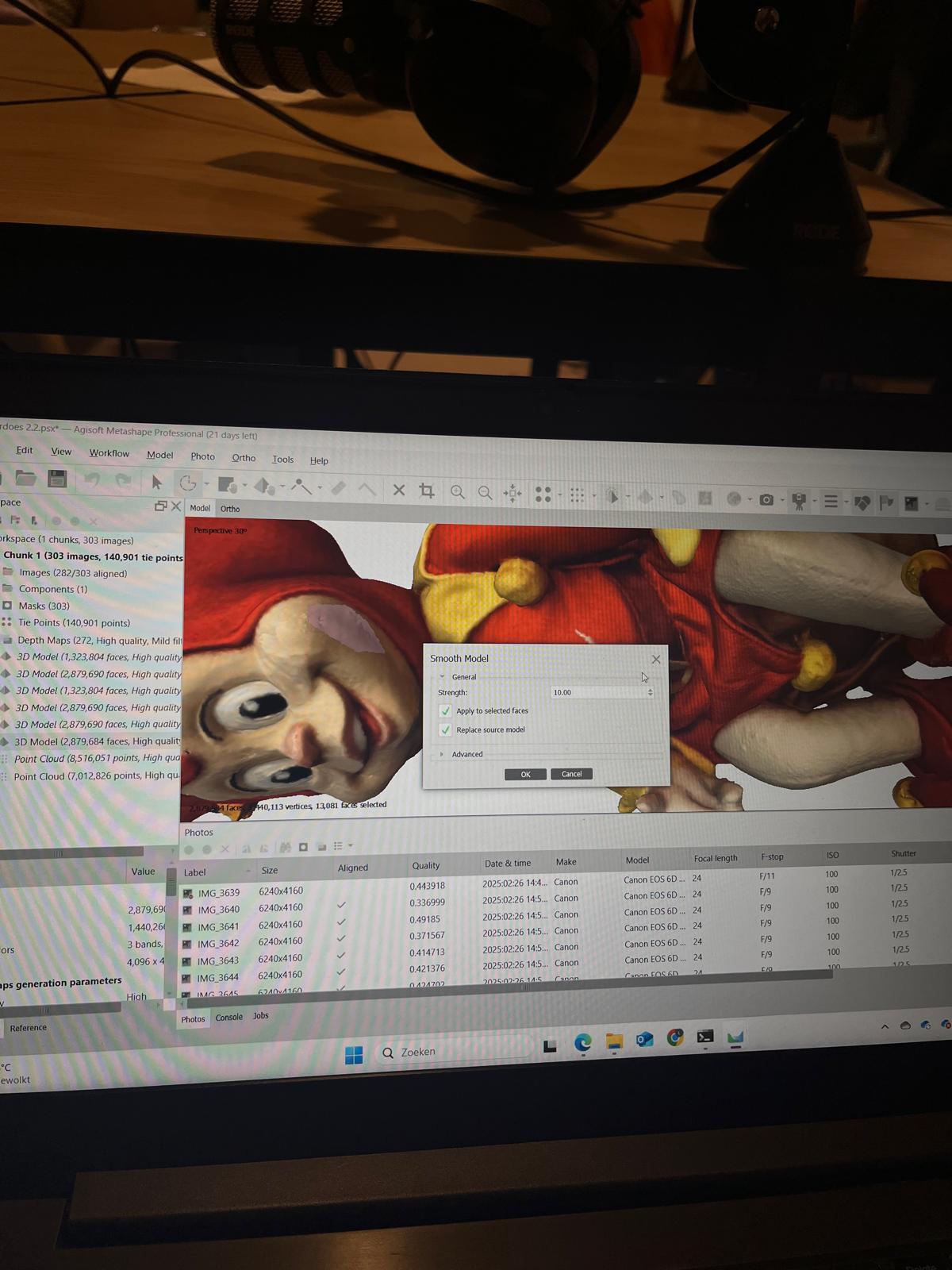Viewport: 952px width, 1270px height.
Task: Open the camera icon dropdown arrow
Action: tap(782, 500)
